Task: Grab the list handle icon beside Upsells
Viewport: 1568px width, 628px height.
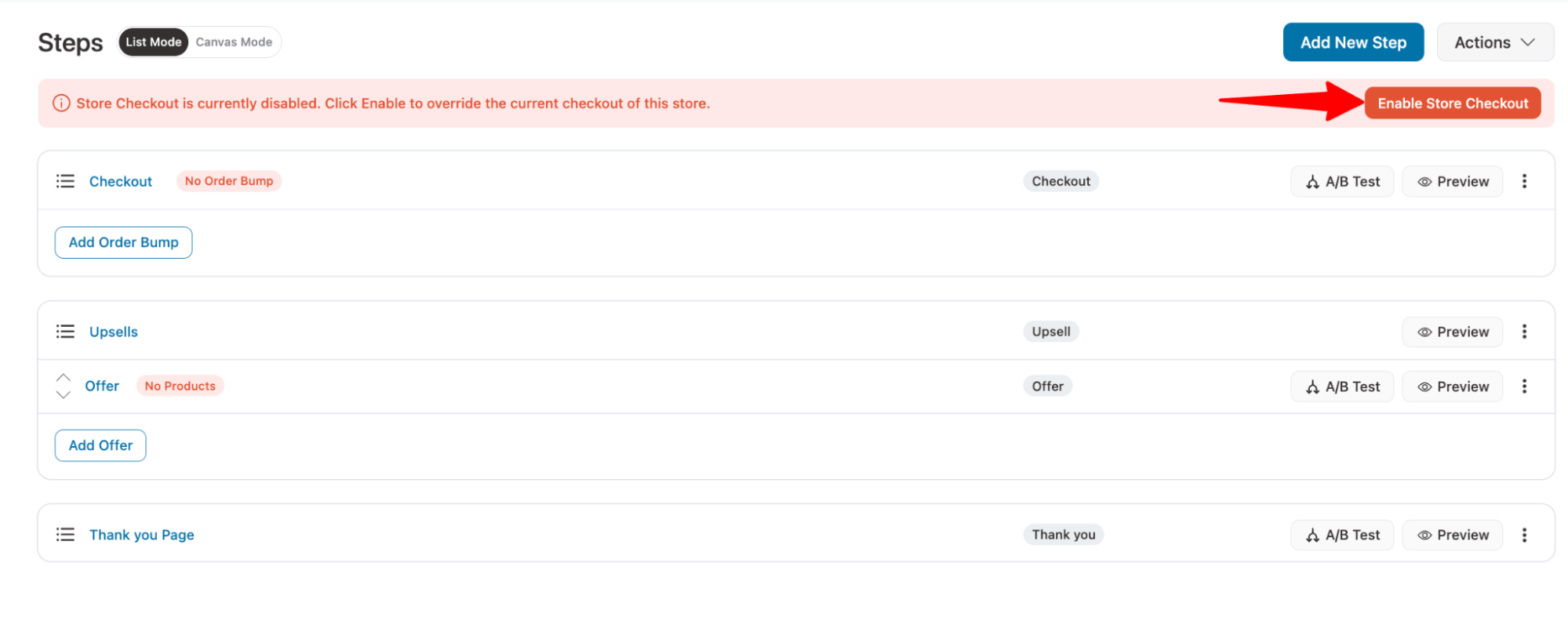Action: pos(65,332)
